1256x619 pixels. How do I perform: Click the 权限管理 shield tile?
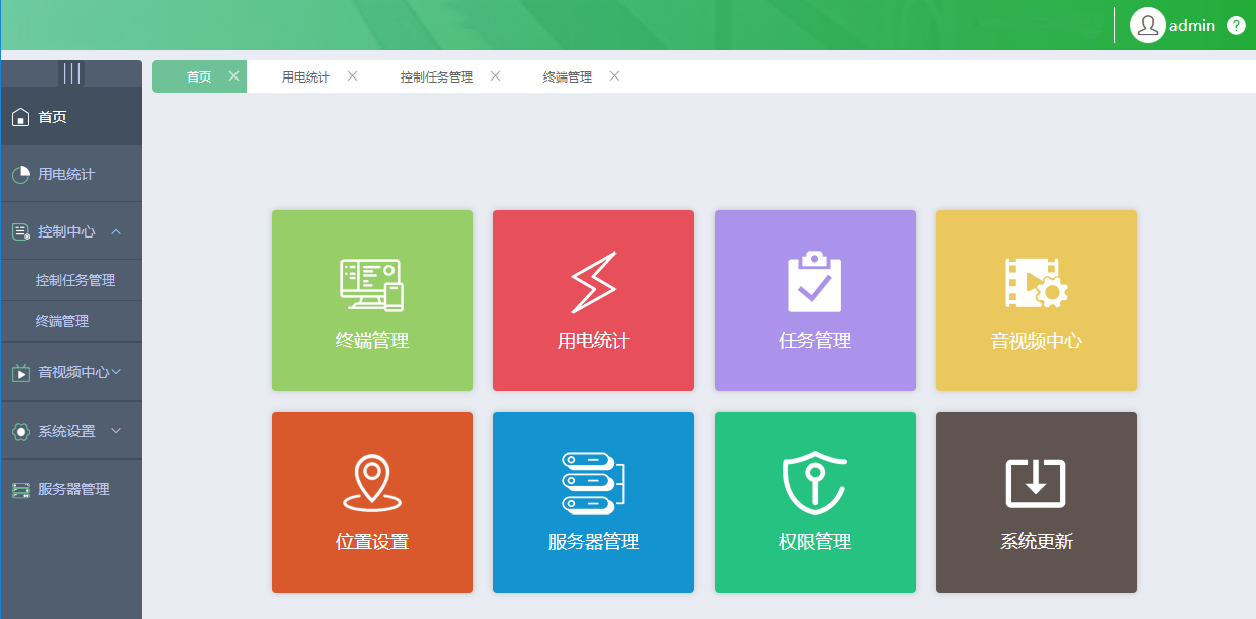815,502
